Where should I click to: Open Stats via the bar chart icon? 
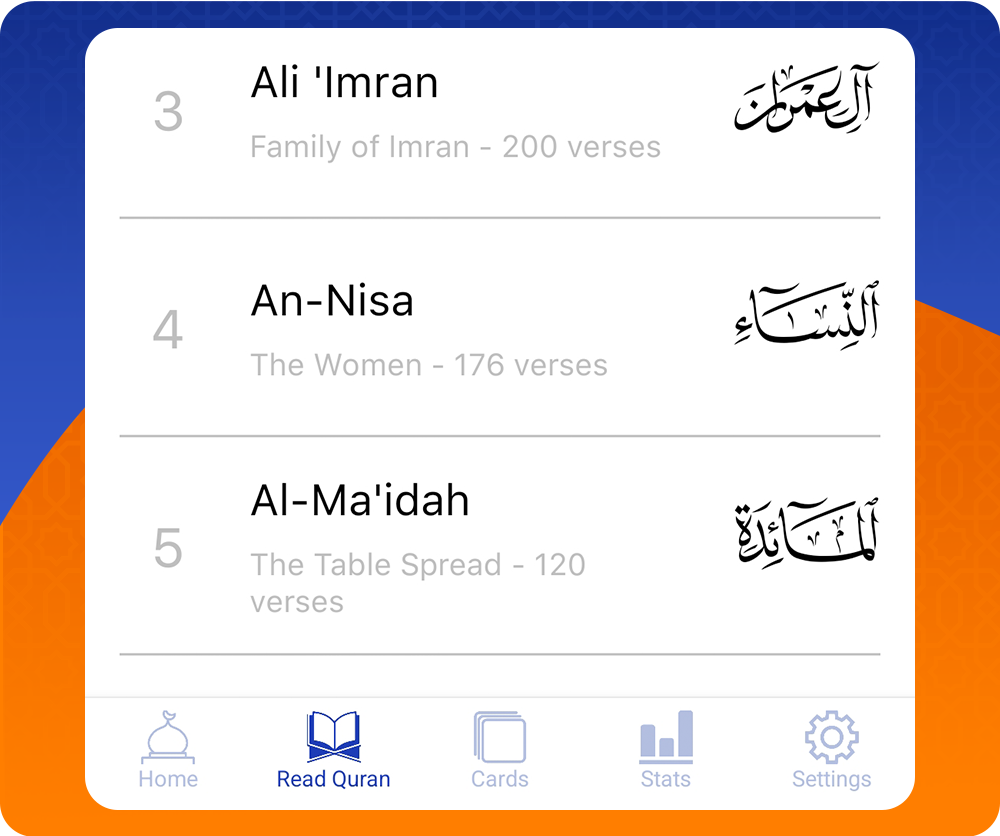coord(665,735)
